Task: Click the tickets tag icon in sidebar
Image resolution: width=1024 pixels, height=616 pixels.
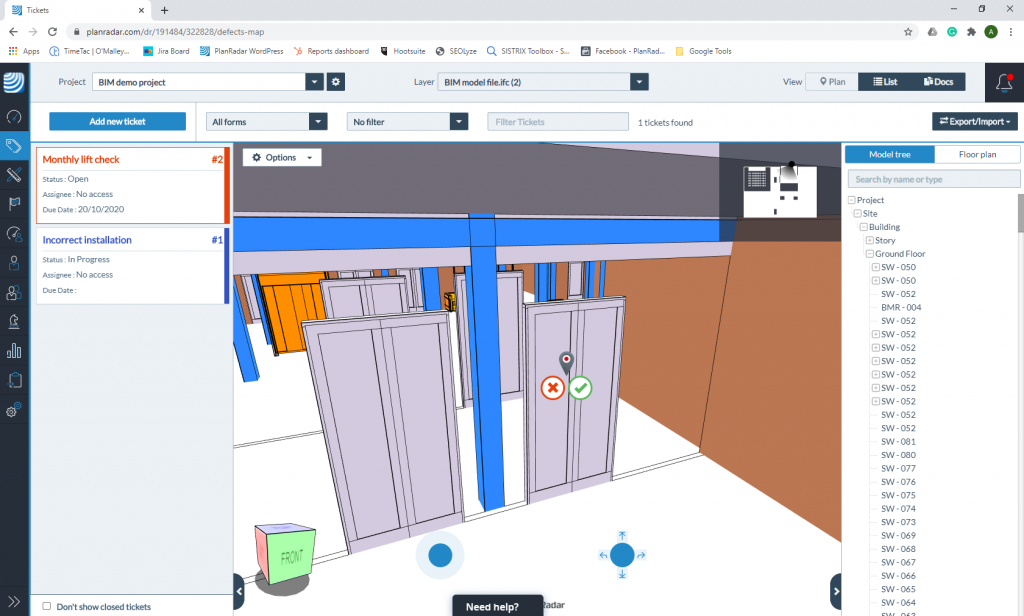Action: point(14,146)
